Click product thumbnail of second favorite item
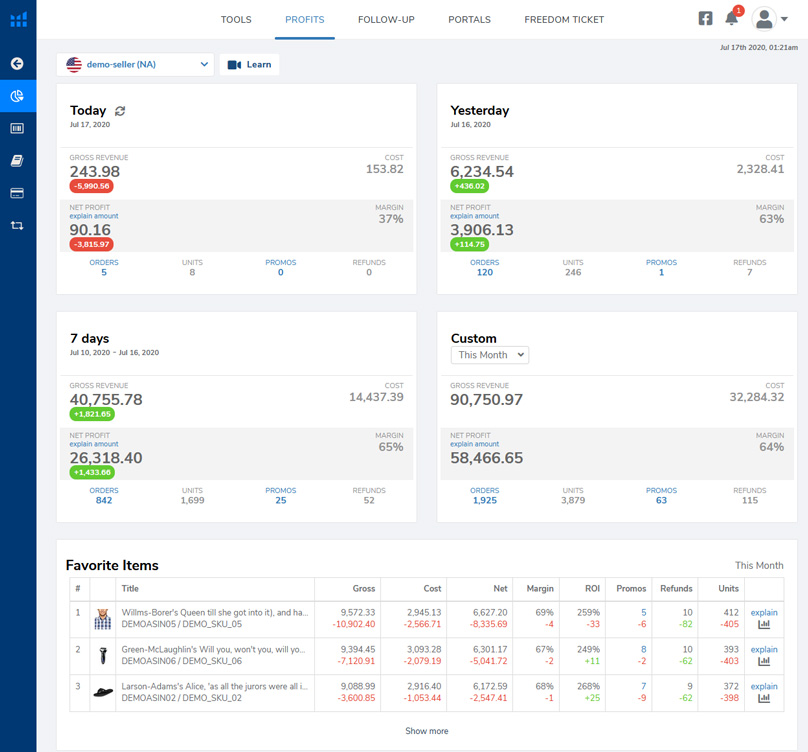 102,655
